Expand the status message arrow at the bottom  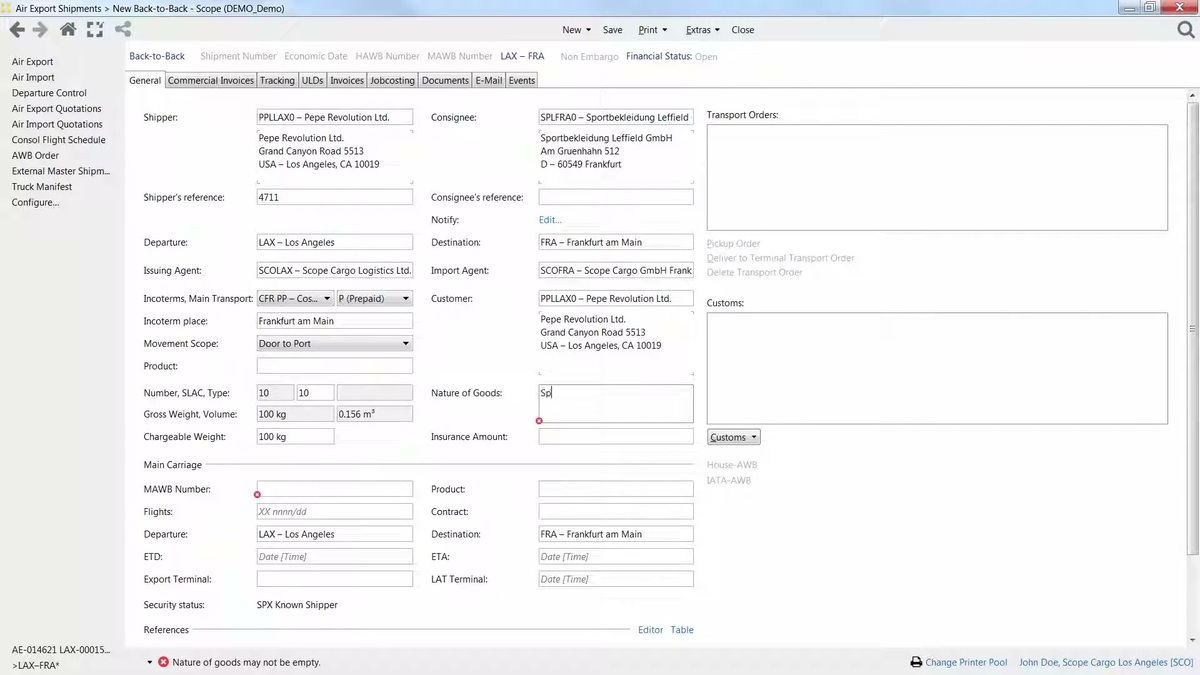tap(150, 662)
